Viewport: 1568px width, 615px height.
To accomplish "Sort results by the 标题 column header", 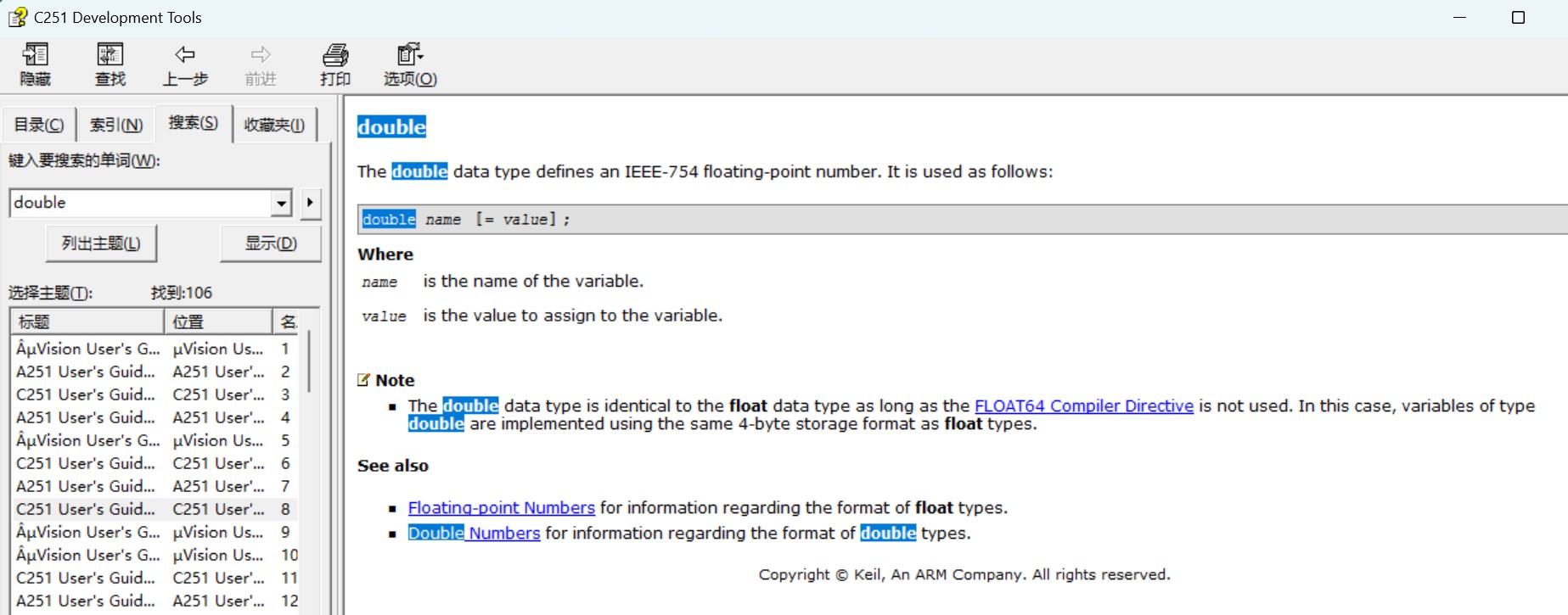I will tap(87, 321).
